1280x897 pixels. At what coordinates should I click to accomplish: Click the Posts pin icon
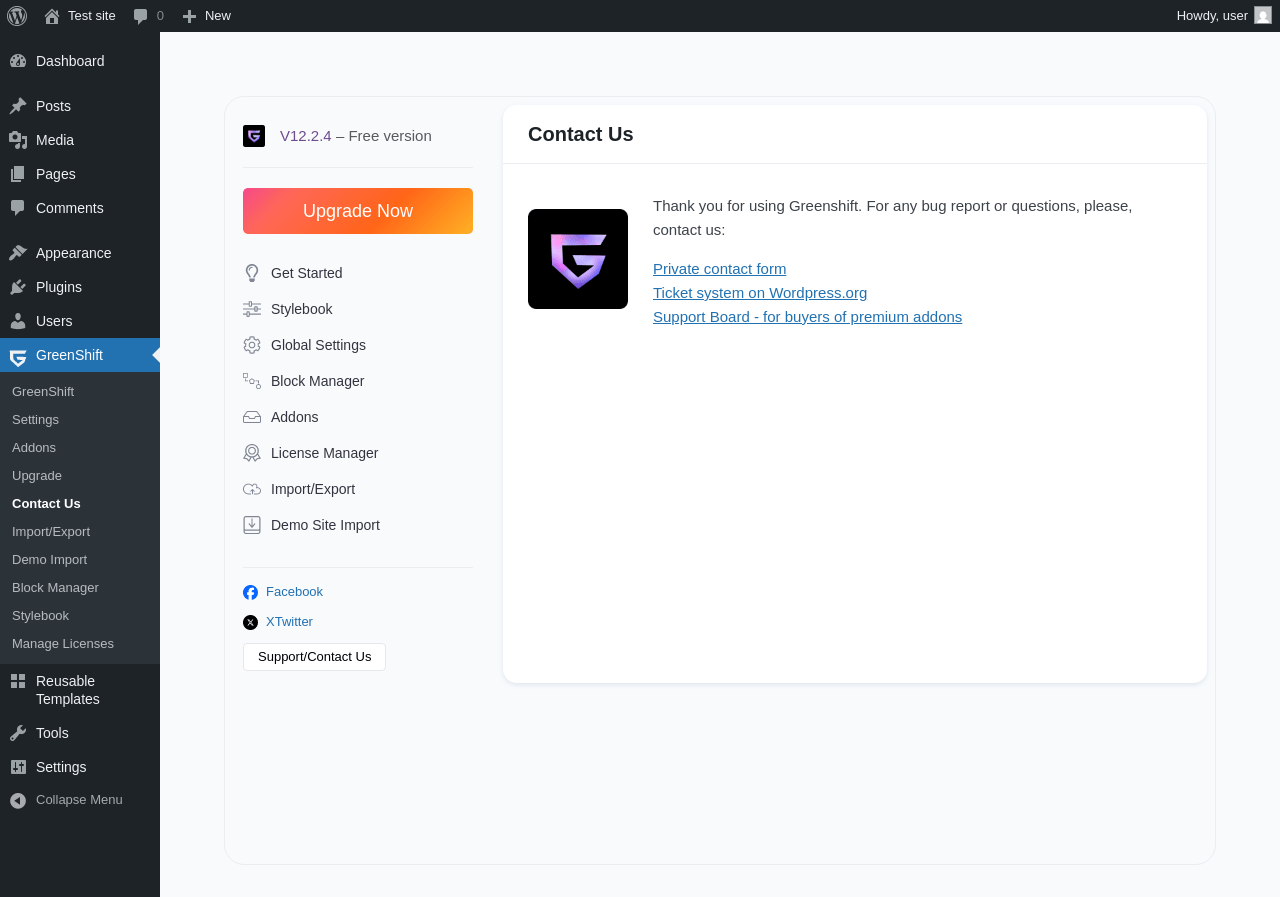pyautogui.click(x=18, y=106)
